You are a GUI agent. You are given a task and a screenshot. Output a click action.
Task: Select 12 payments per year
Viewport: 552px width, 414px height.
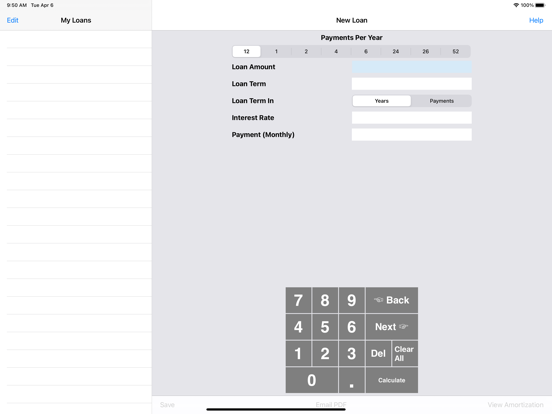pyautogui.click(x=246, y=51)
